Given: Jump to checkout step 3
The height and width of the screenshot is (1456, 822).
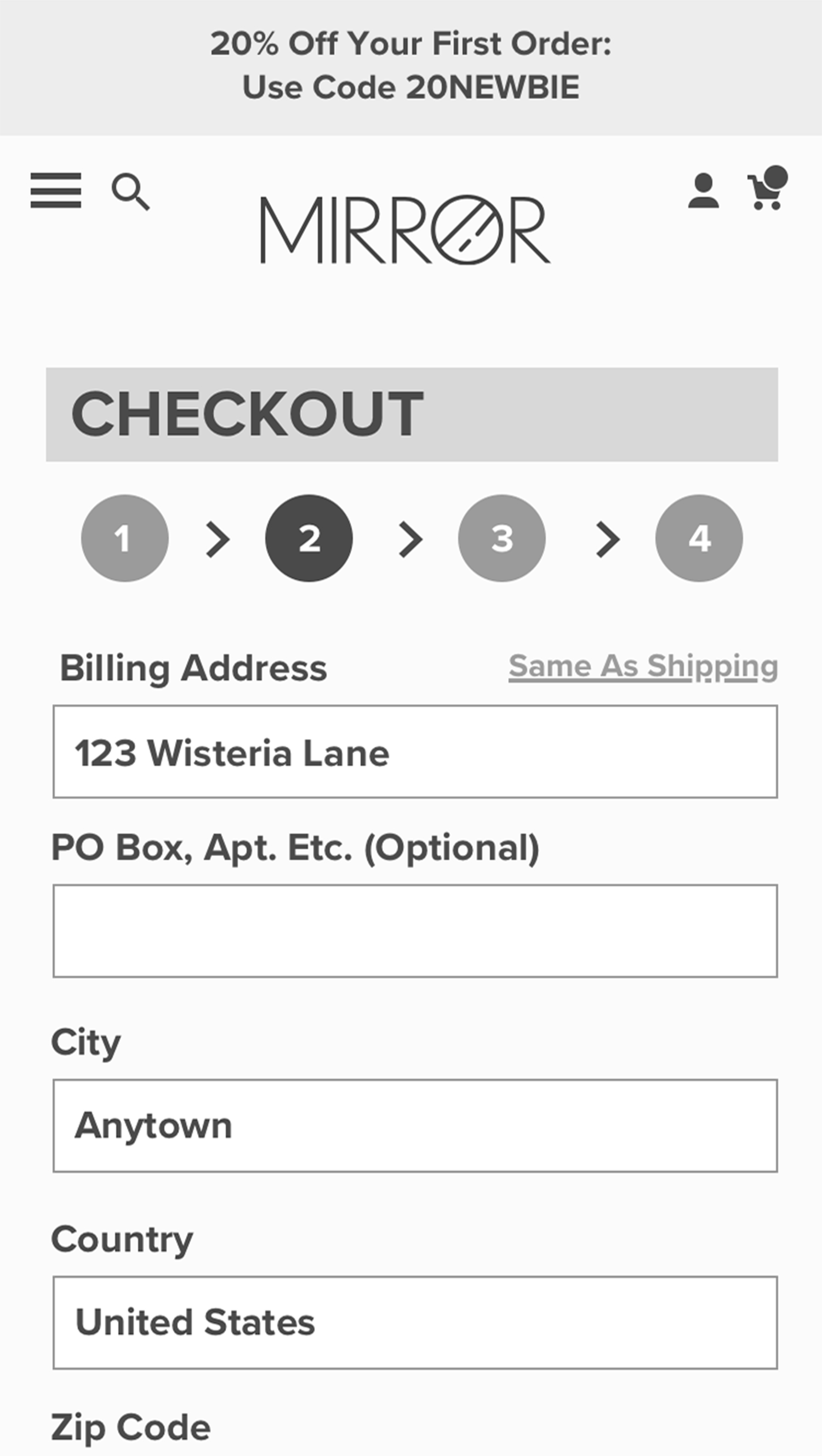Looking at the screenshot, I should coord(501,538).
